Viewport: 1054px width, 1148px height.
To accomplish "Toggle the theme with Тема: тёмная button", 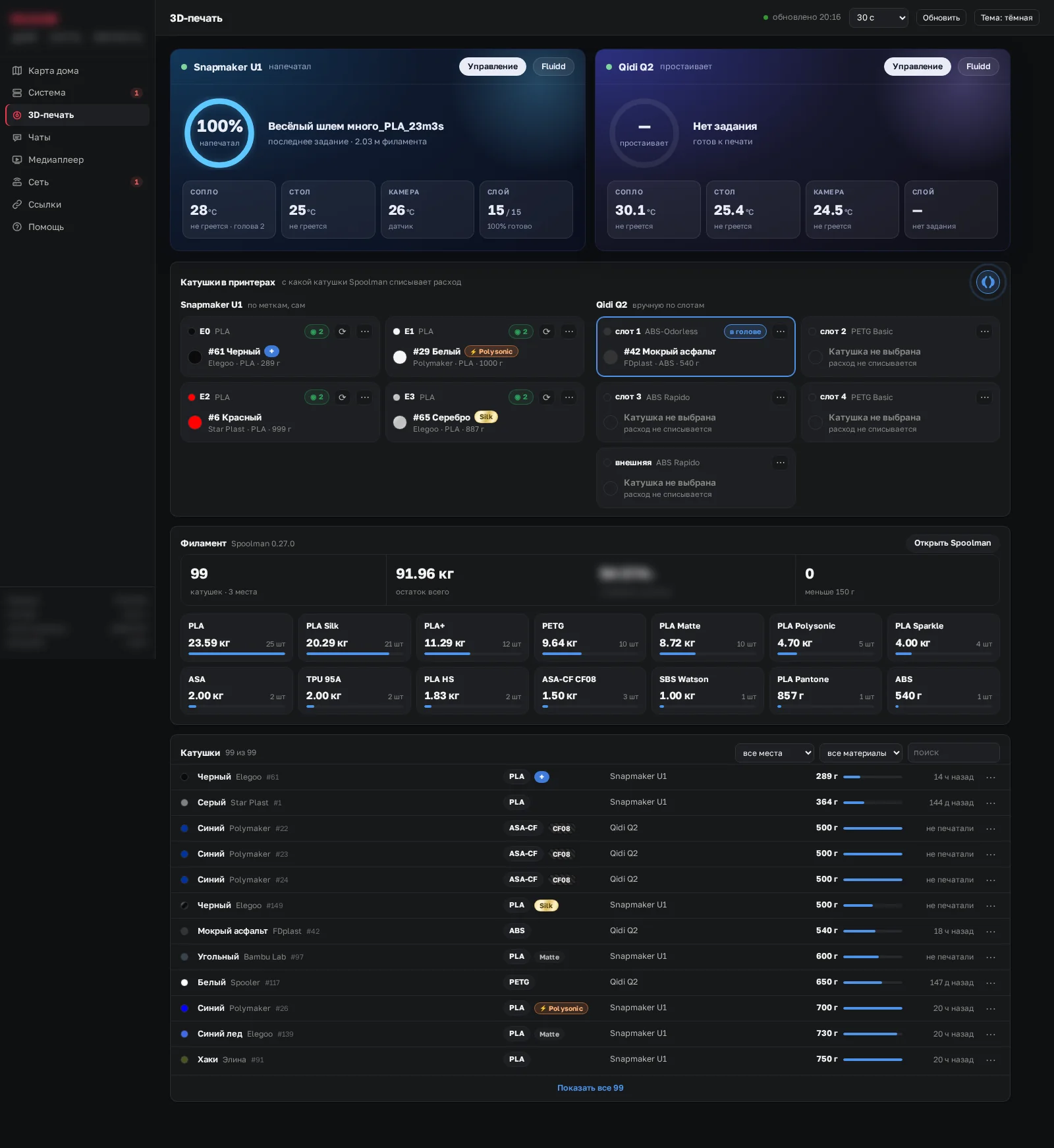I will pos(1007,18).
